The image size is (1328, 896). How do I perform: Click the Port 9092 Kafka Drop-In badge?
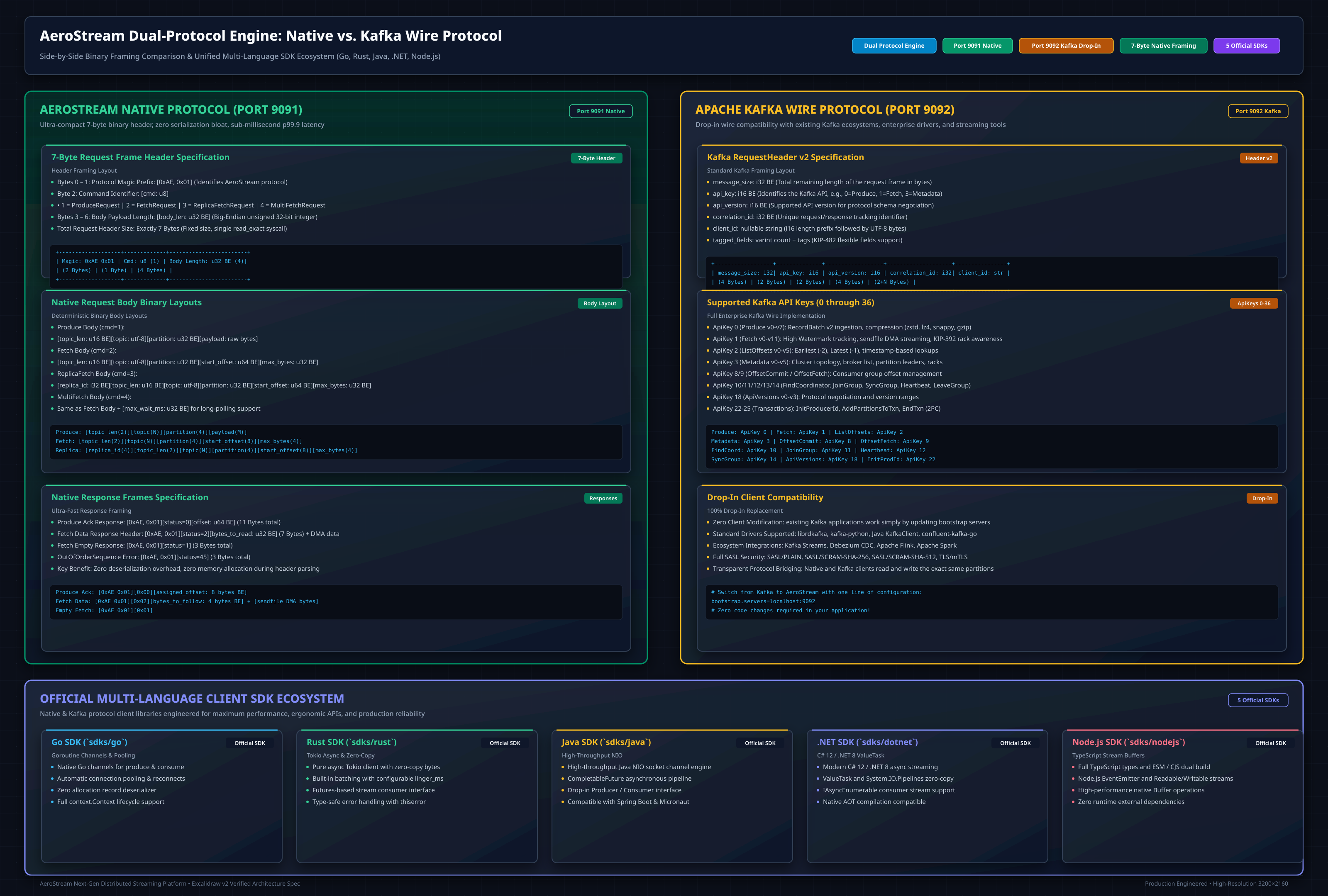coord(1066,46)
